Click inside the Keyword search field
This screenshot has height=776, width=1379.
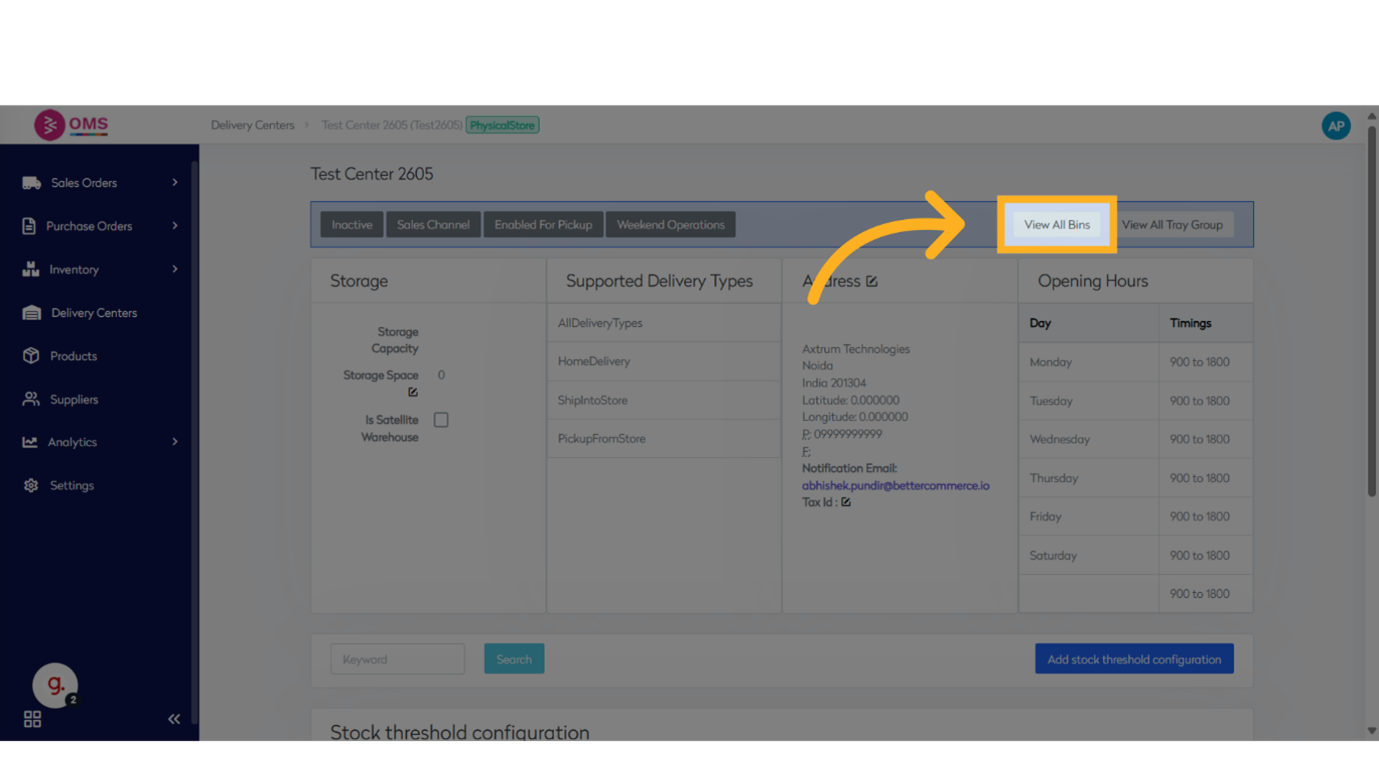397,658
